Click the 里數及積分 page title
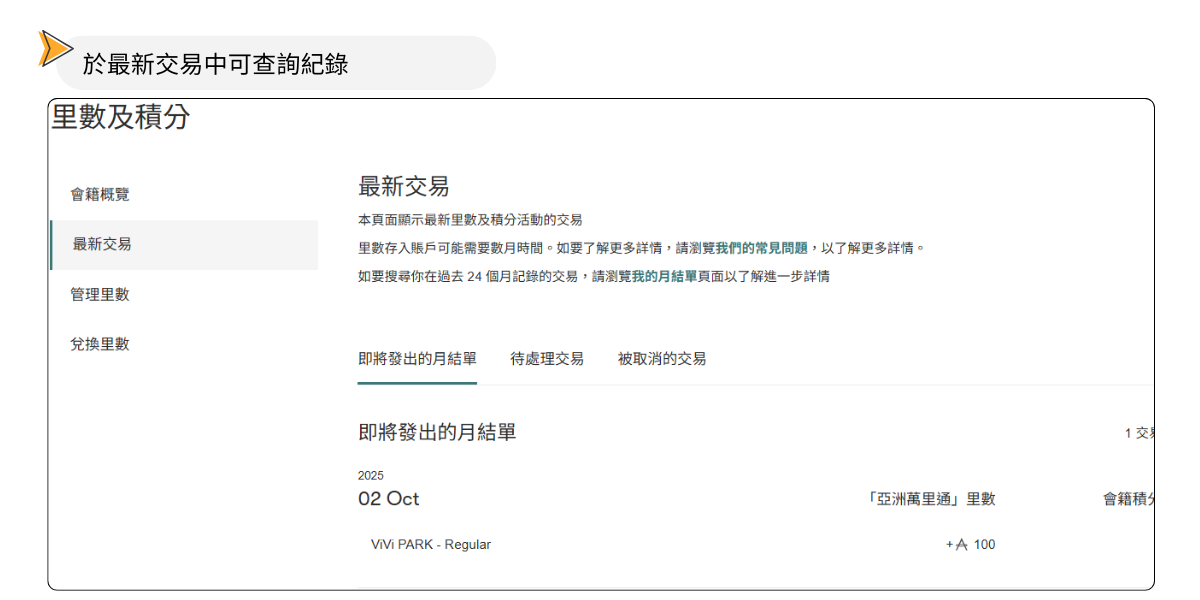Screen dimensions: 1200x600 (x=120, y=118)
